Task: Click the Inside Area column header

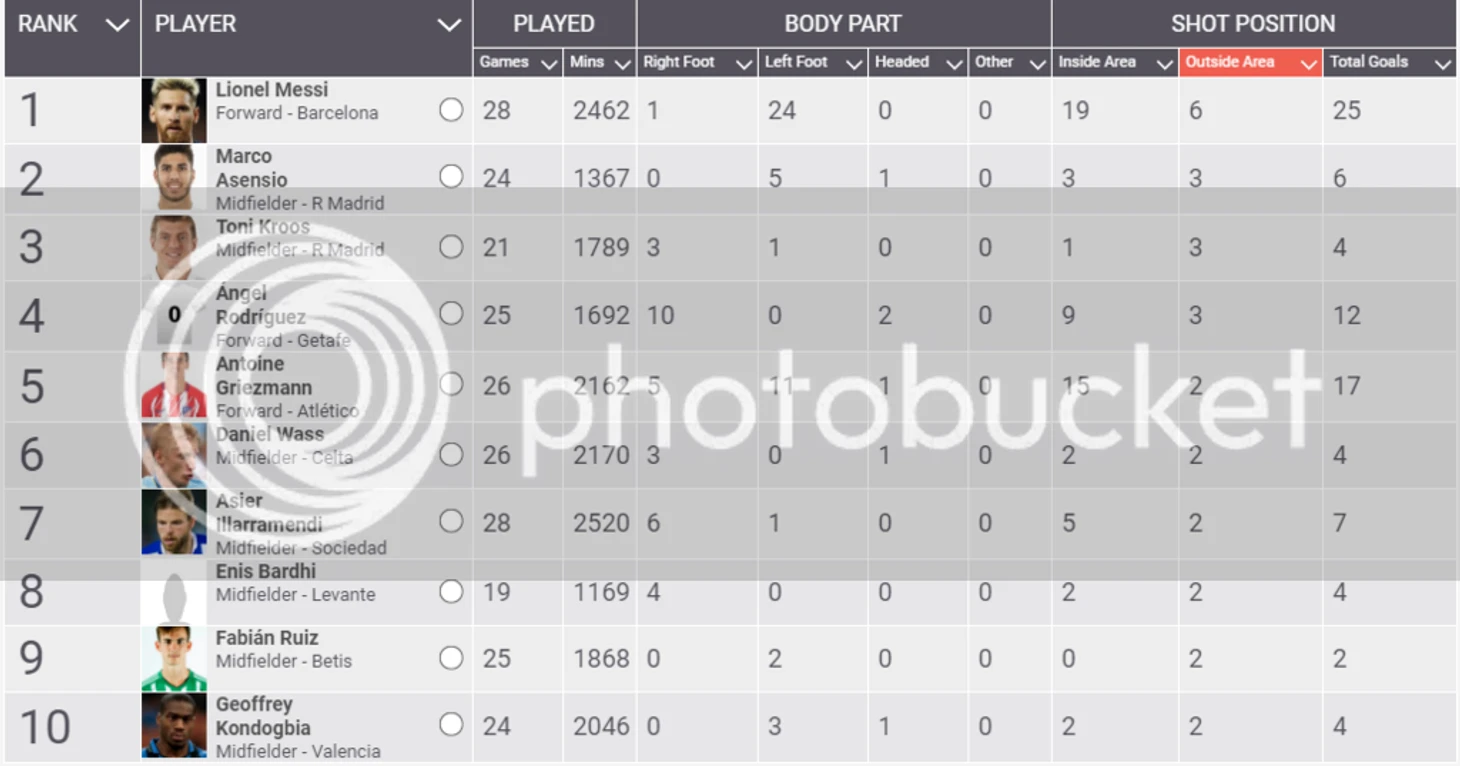Action: pyautogui.click(x=1115, y=62)
